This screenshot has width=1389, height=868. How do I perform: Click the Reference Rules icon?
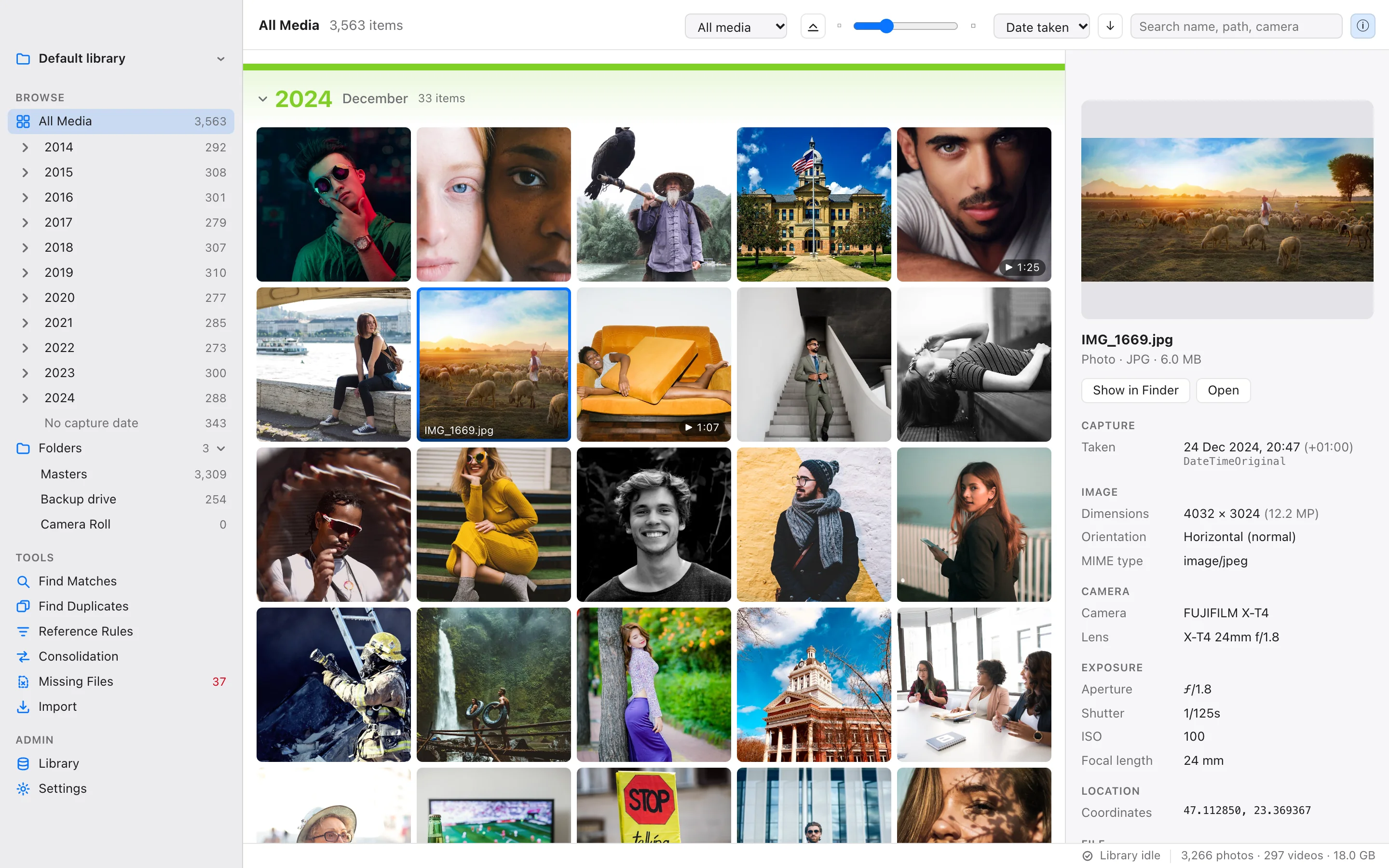coord(23,632)
